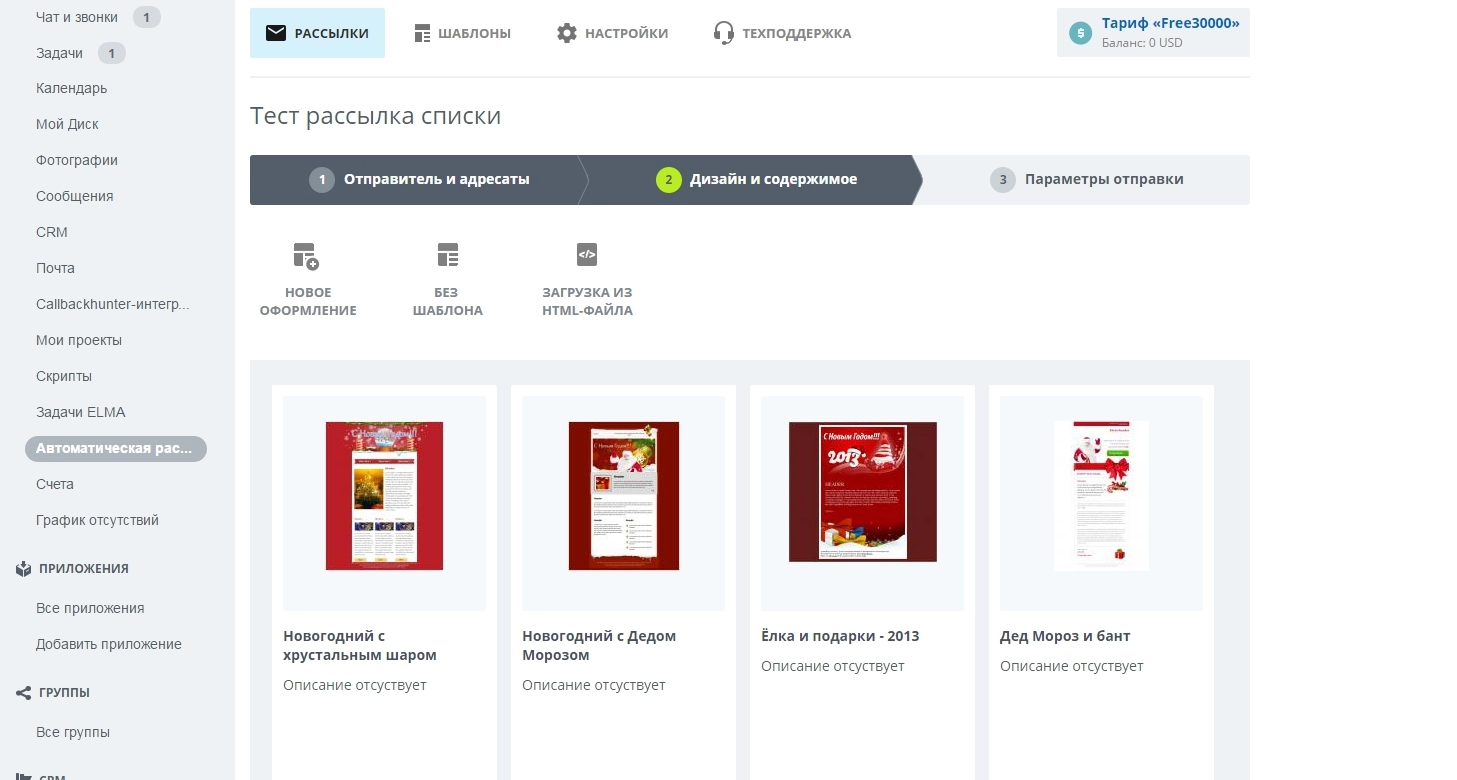
Task: Click the Настройки gear icon
Action: [x=567, y=33]
